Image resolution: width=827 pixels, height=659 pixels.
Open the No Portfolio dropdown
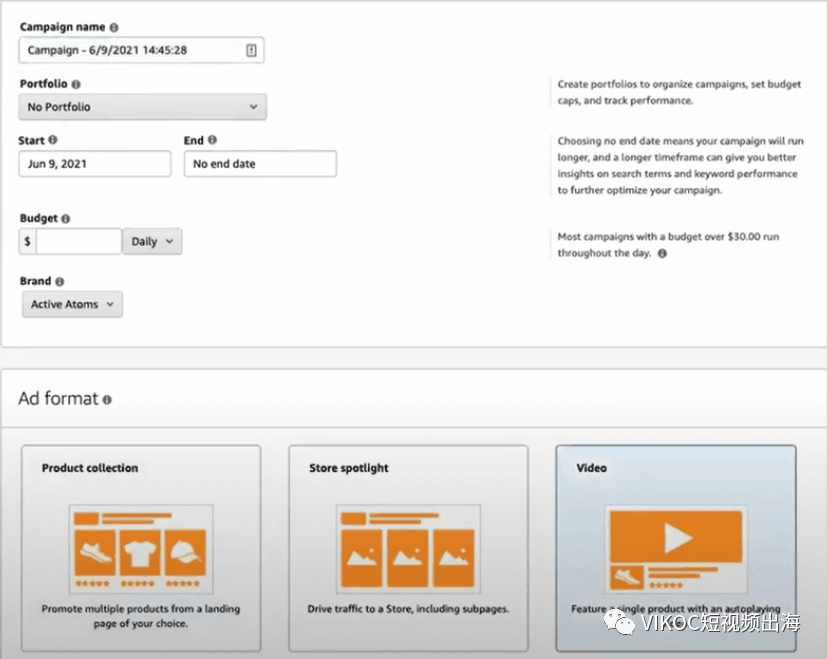[142, 107]
